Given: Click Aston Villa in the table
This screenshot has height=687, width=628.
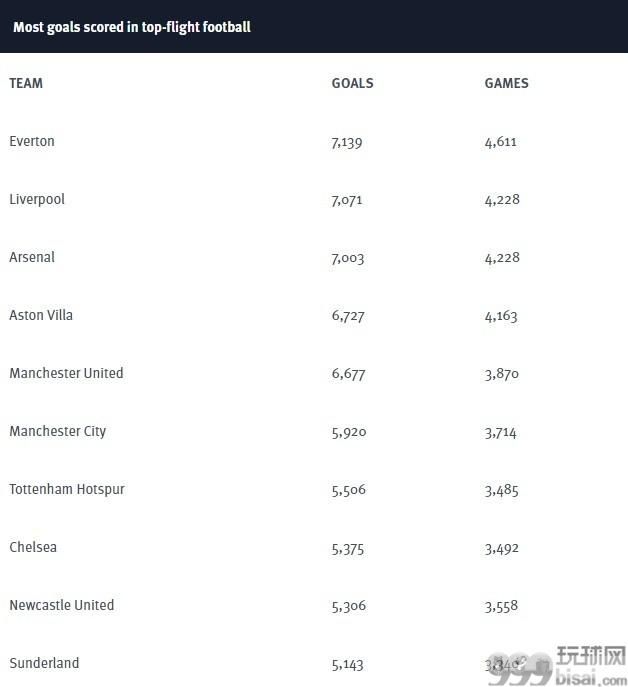Looking at the screenshot, I should [x=41, y=315].
